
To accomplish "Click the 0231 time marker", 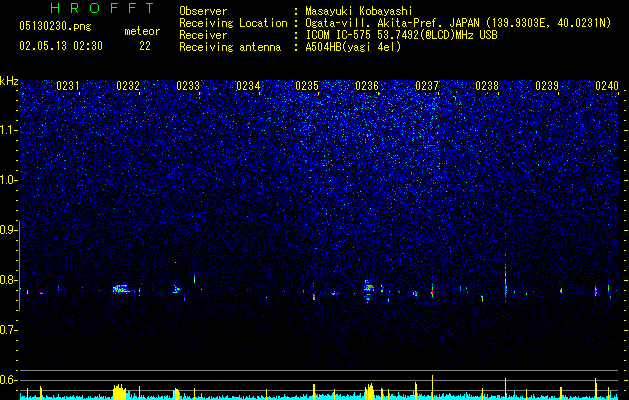I will pos(68,86).
